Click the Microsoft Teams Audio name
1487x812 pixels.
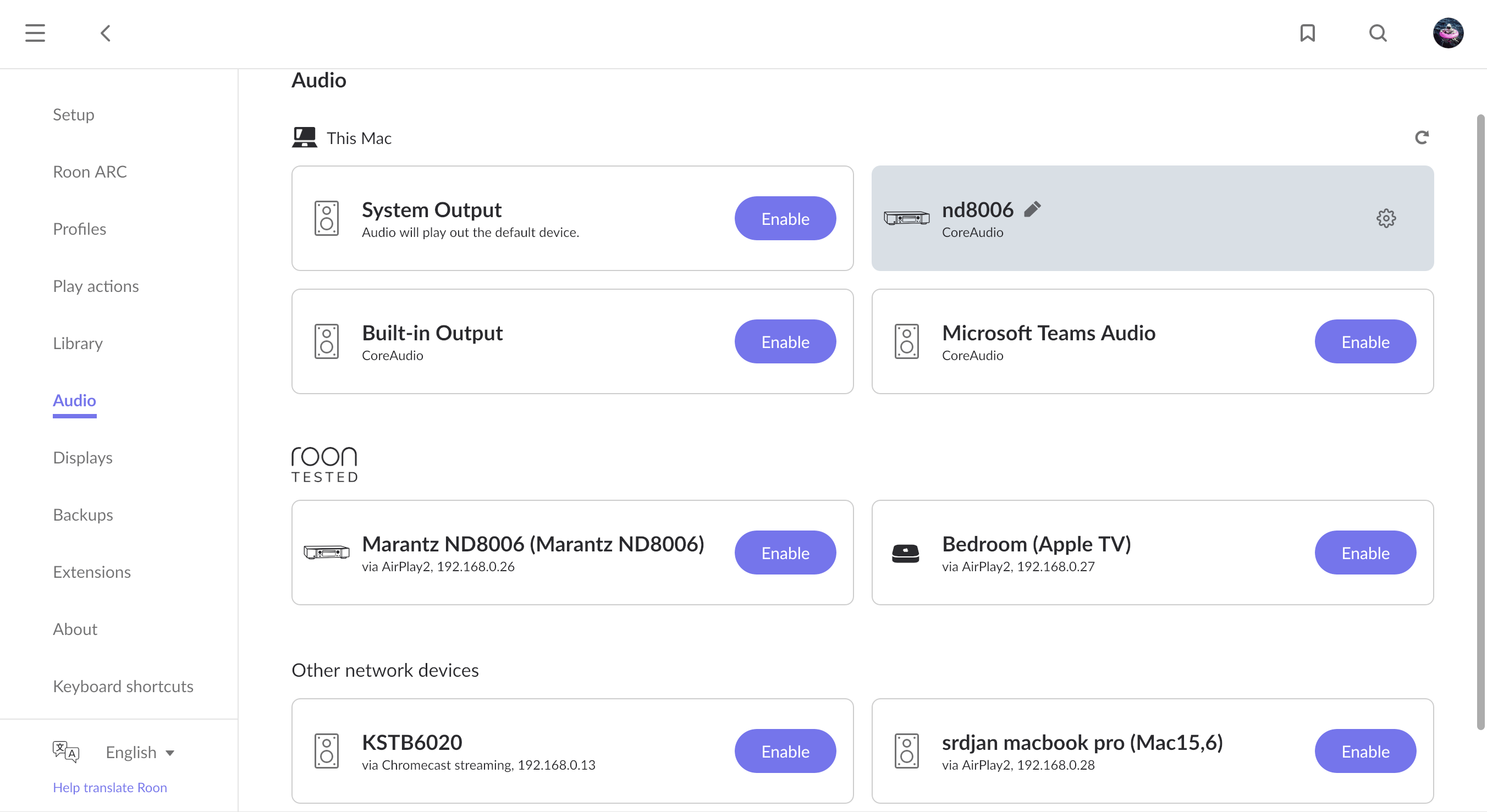pyautogui.click(x=1048, y=333)
